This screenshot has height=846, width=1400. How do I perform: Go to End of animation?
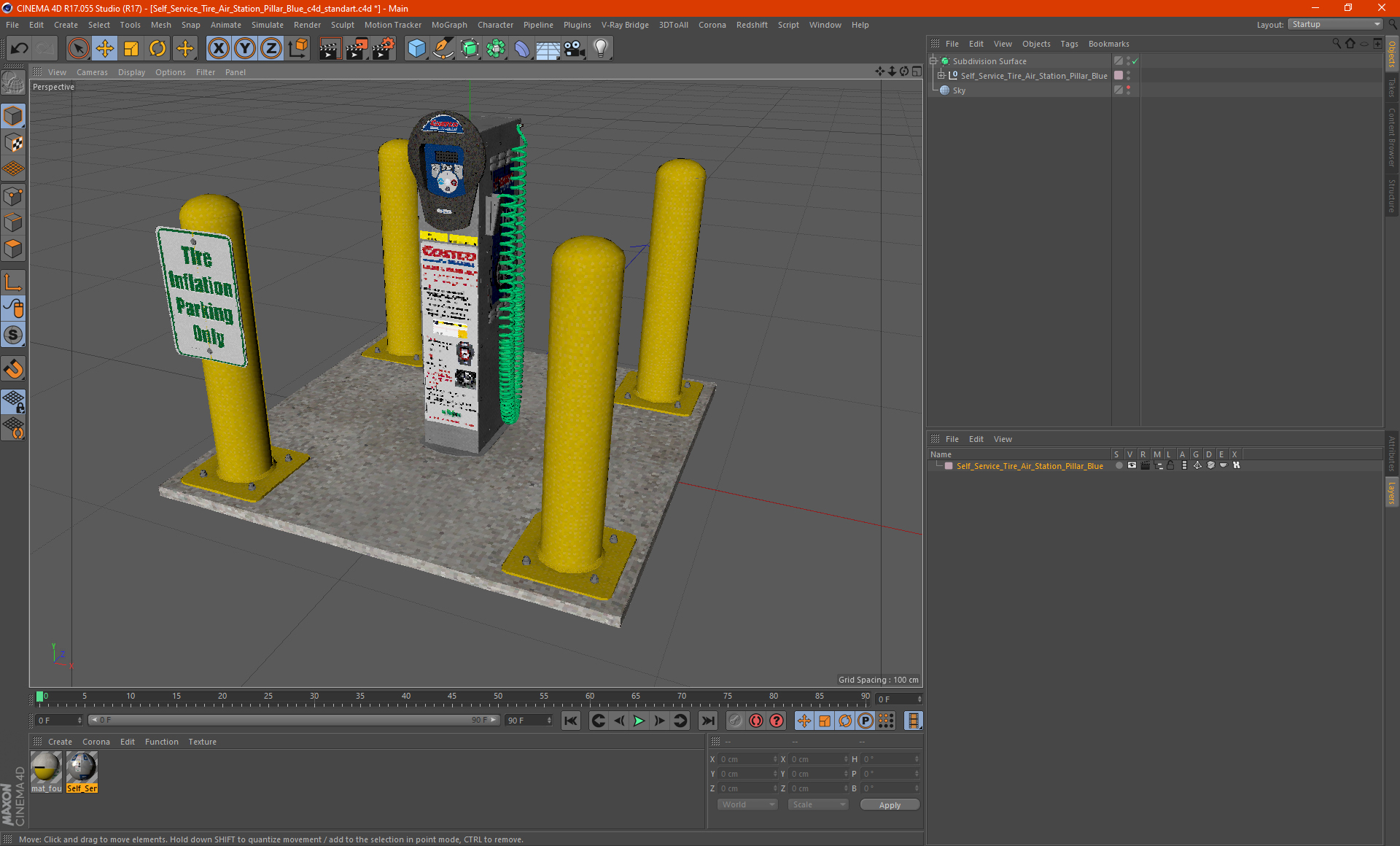coord(707,721)
